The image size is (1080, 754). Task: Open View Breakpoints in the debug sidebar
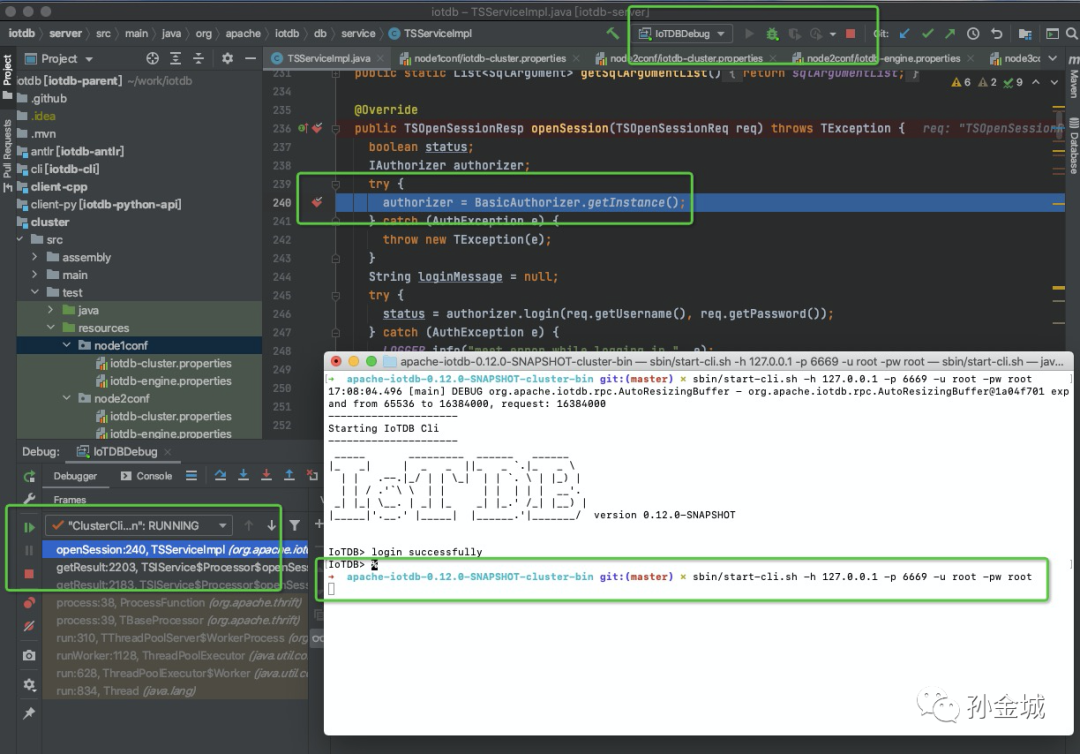(29, 603)
